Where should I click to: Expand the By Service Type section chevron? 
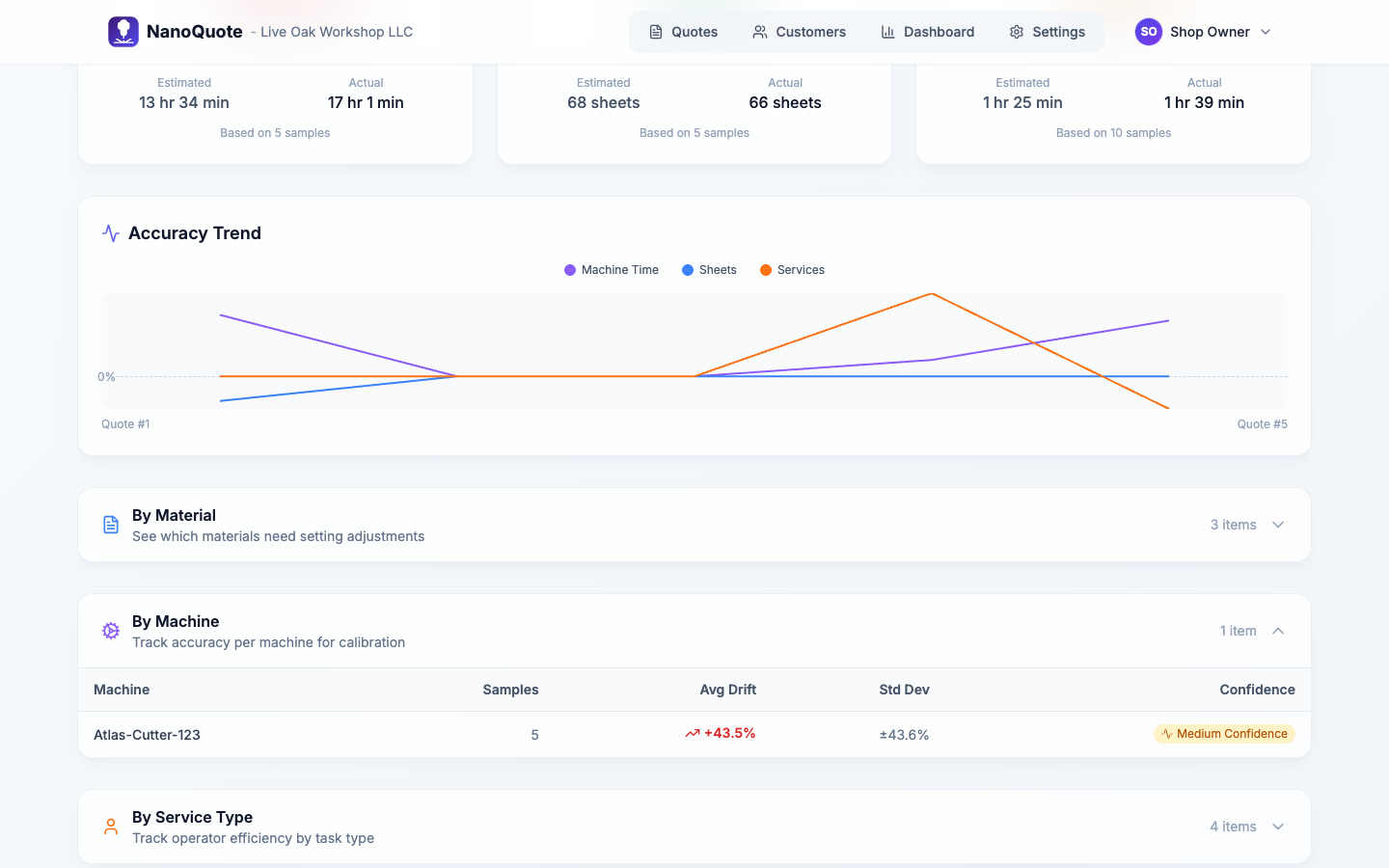(1278, 827)
